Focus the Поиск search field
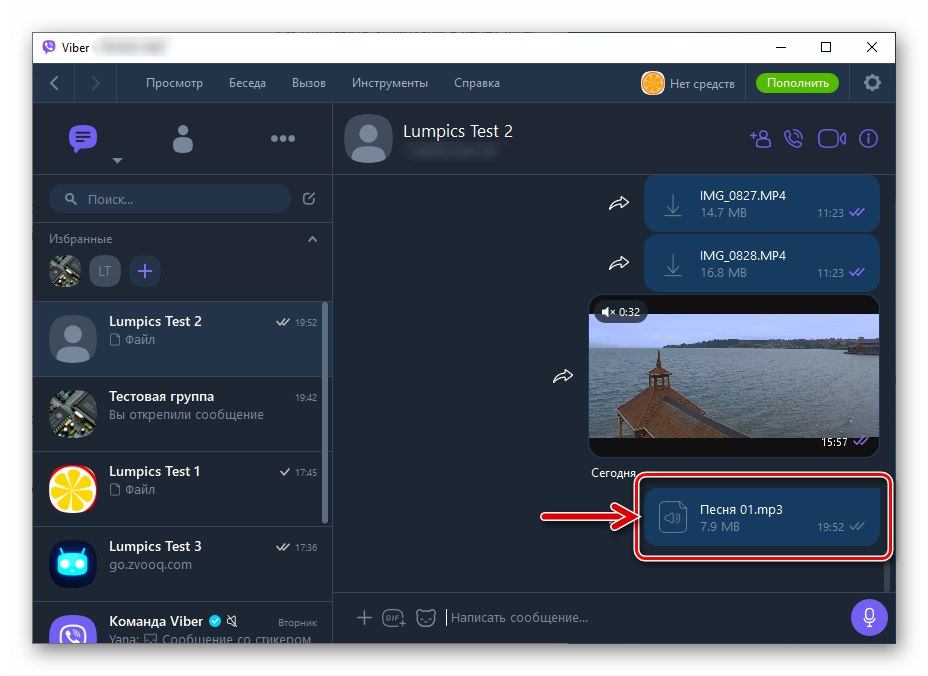 click(170, 199)
